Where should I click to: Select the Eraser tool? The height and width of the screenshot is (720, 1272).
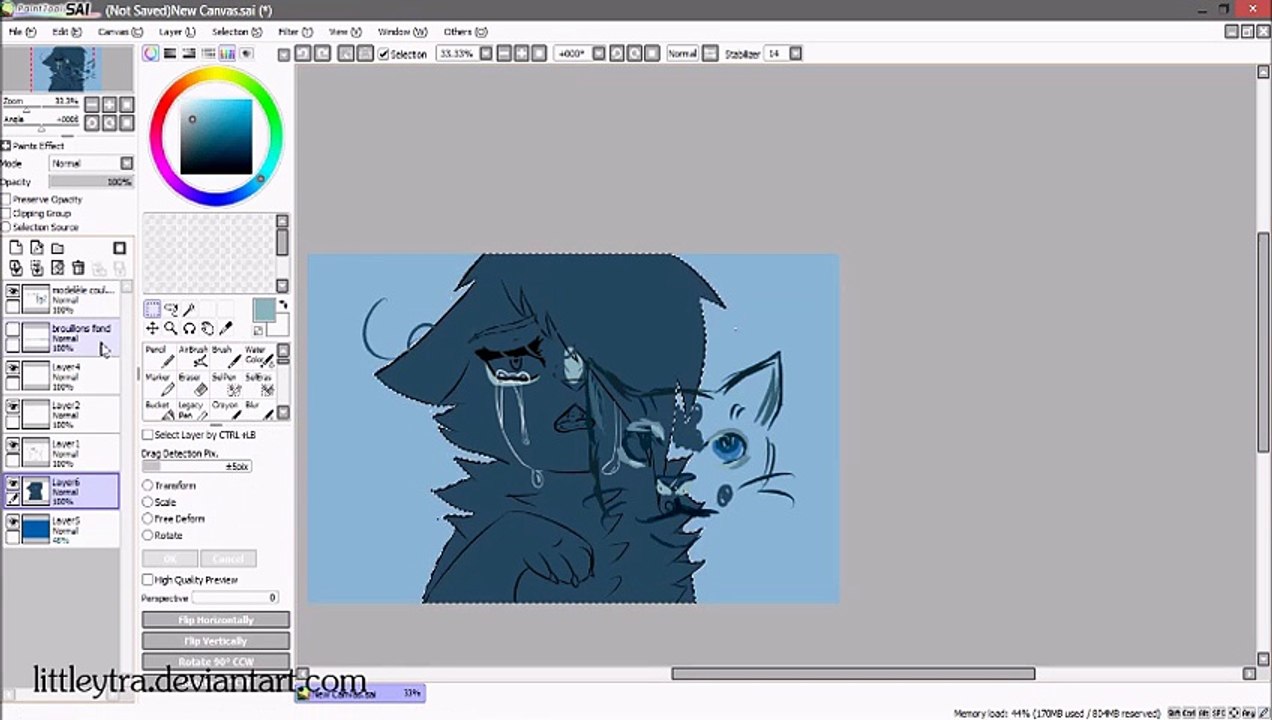(192, 383)
